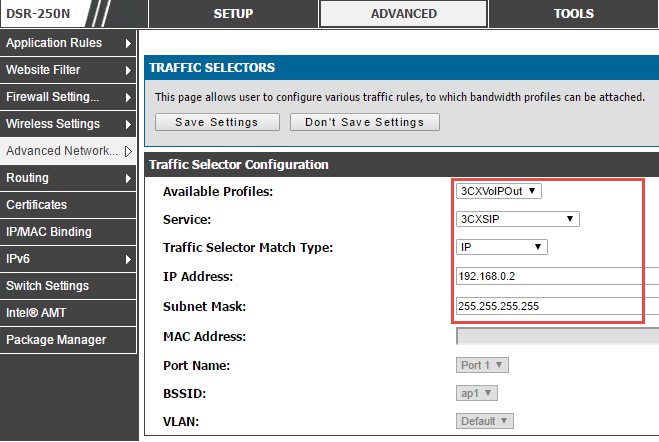Click the IP Address input field
The height and width of the screenshot is (442, 659).
(x=556, y=277)
